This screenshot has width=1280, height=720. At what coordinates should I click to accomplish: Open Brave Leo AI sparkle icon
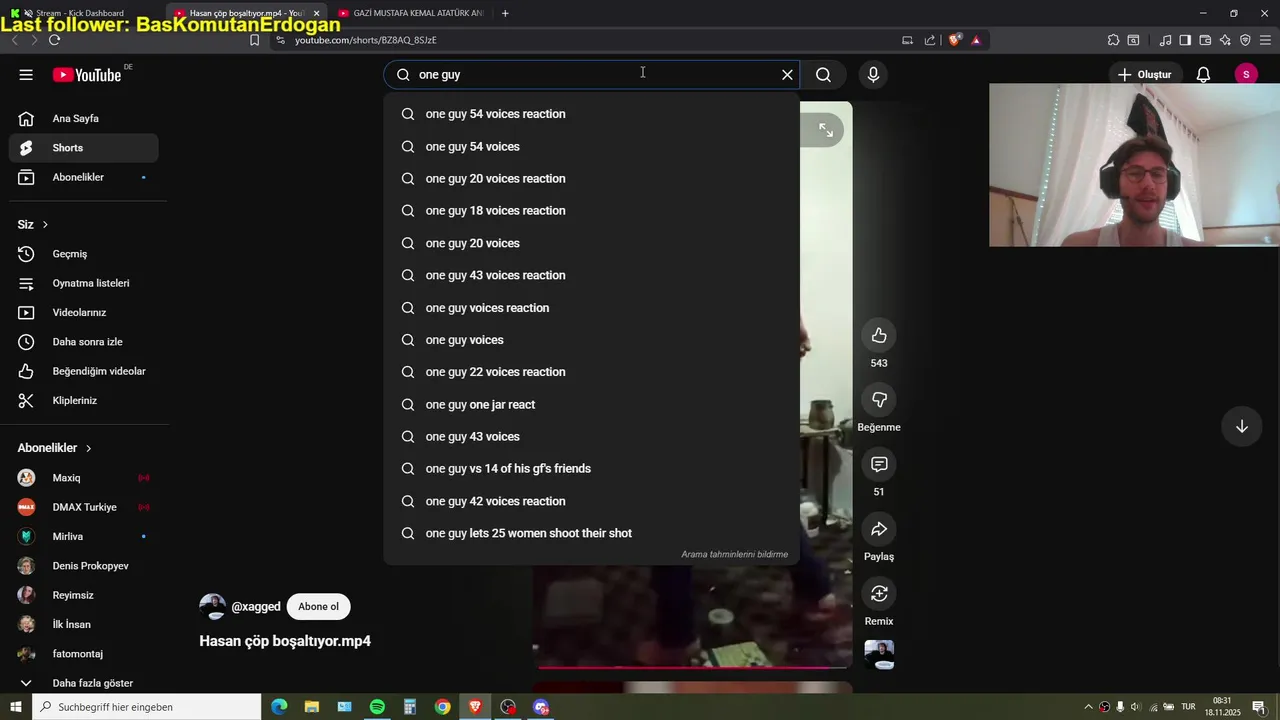coord(1225,40)
